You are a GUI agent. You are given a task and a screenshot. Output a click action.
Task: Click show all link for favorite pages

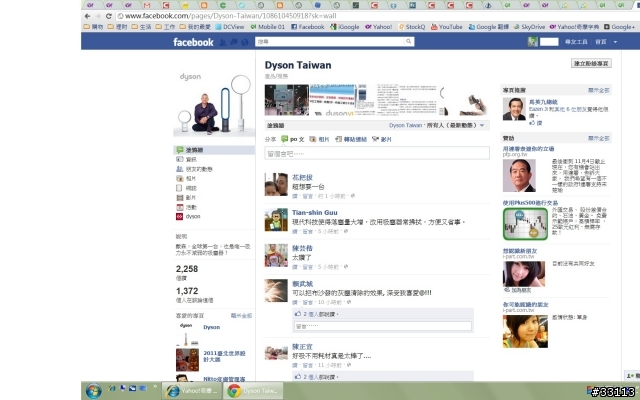point(241,316)
